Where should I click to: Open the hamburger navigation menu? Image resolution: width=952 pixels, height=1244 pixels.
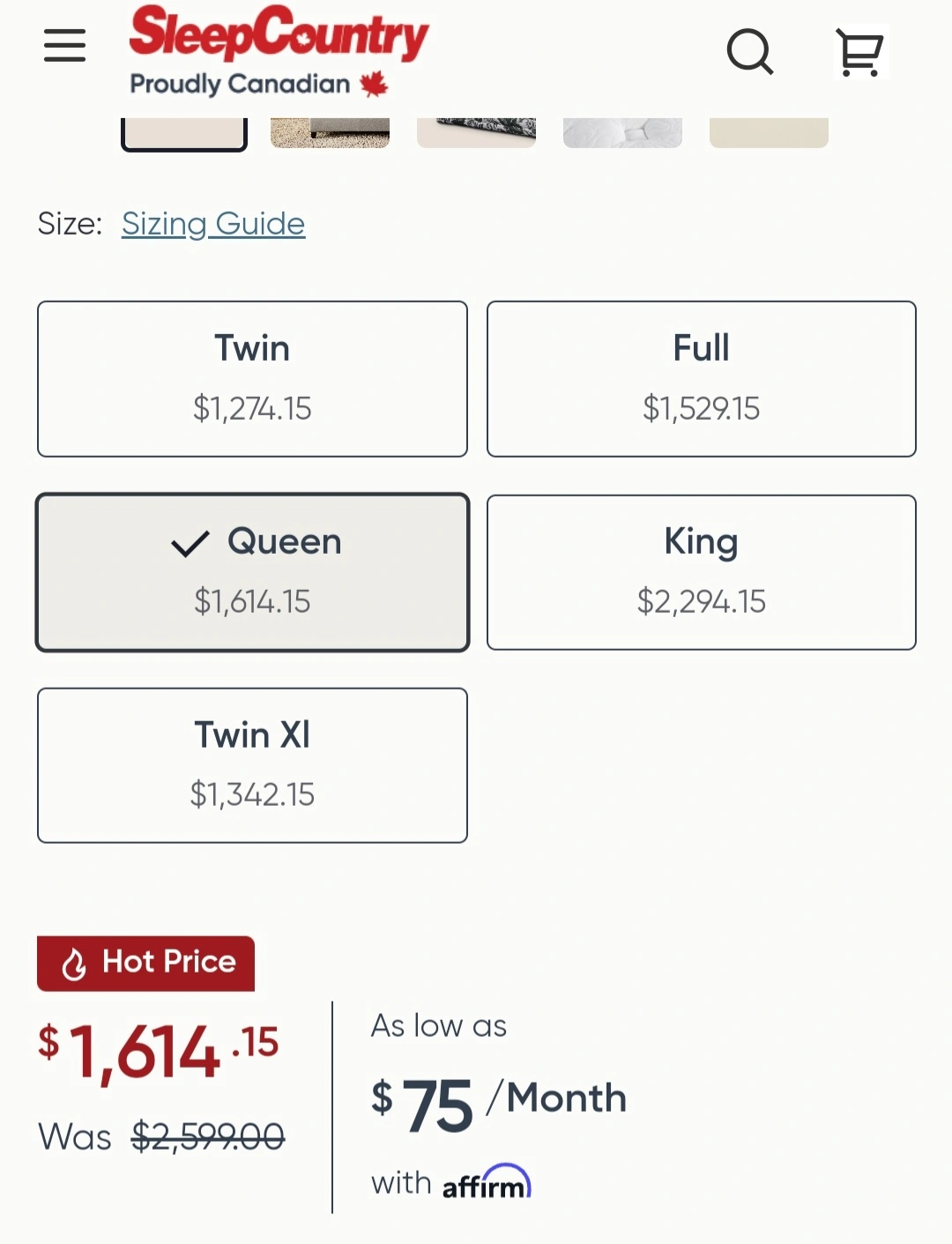[x=64, y=46]
